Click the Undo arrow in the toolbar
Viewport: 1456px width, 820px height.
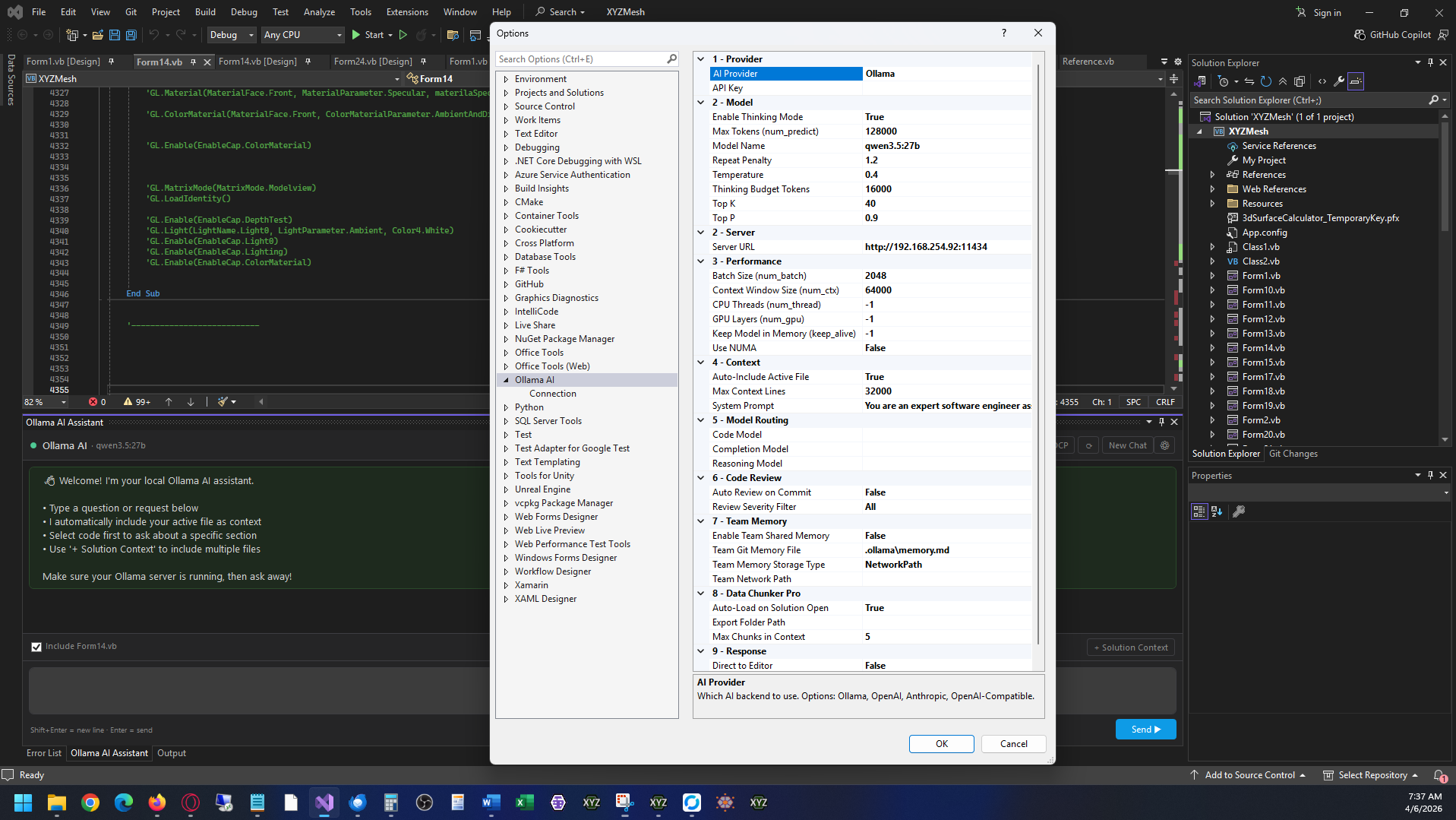153,35
